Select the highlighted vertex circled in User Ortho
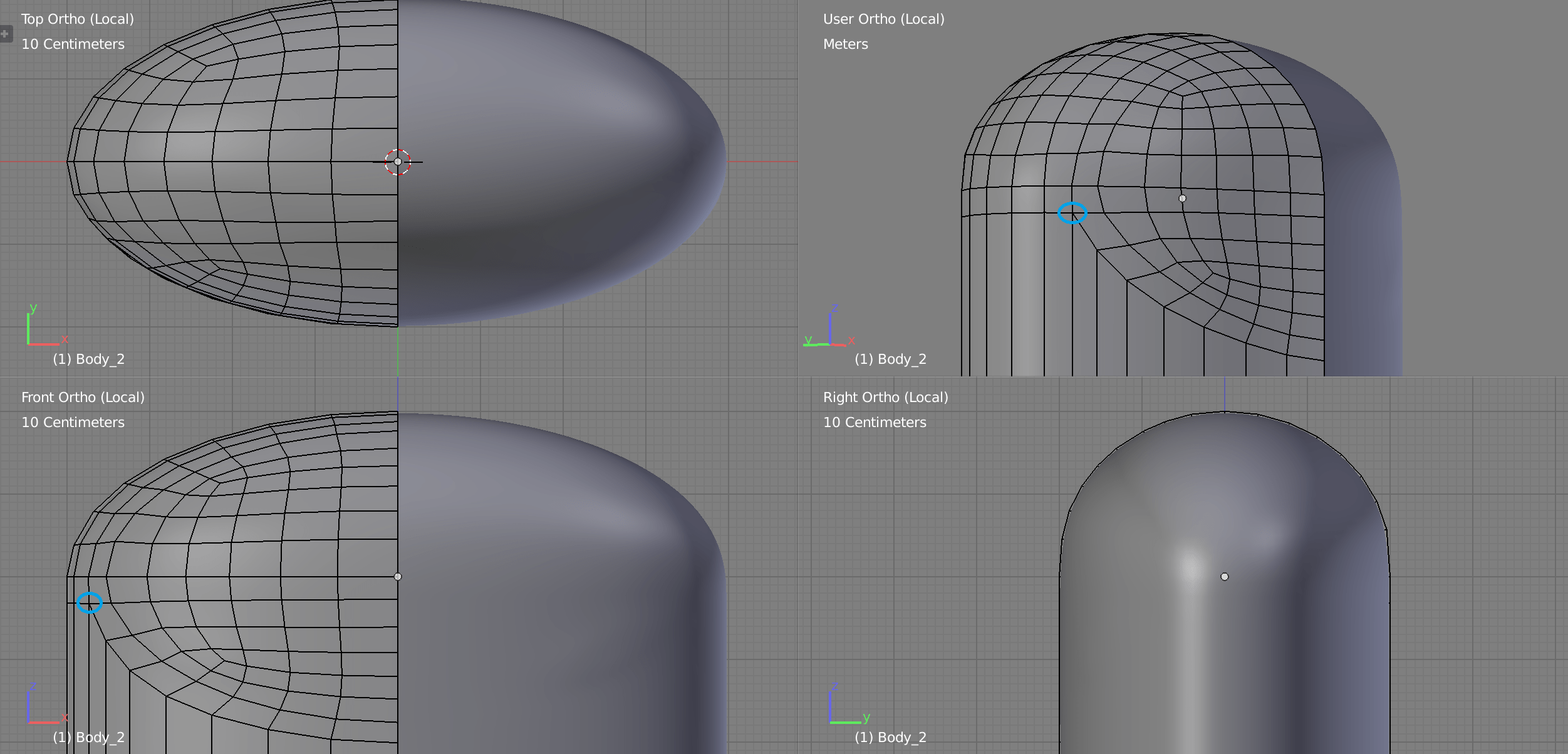Image resolution: width=1568 pixels, height=754 pixels. pos(1073,213)
